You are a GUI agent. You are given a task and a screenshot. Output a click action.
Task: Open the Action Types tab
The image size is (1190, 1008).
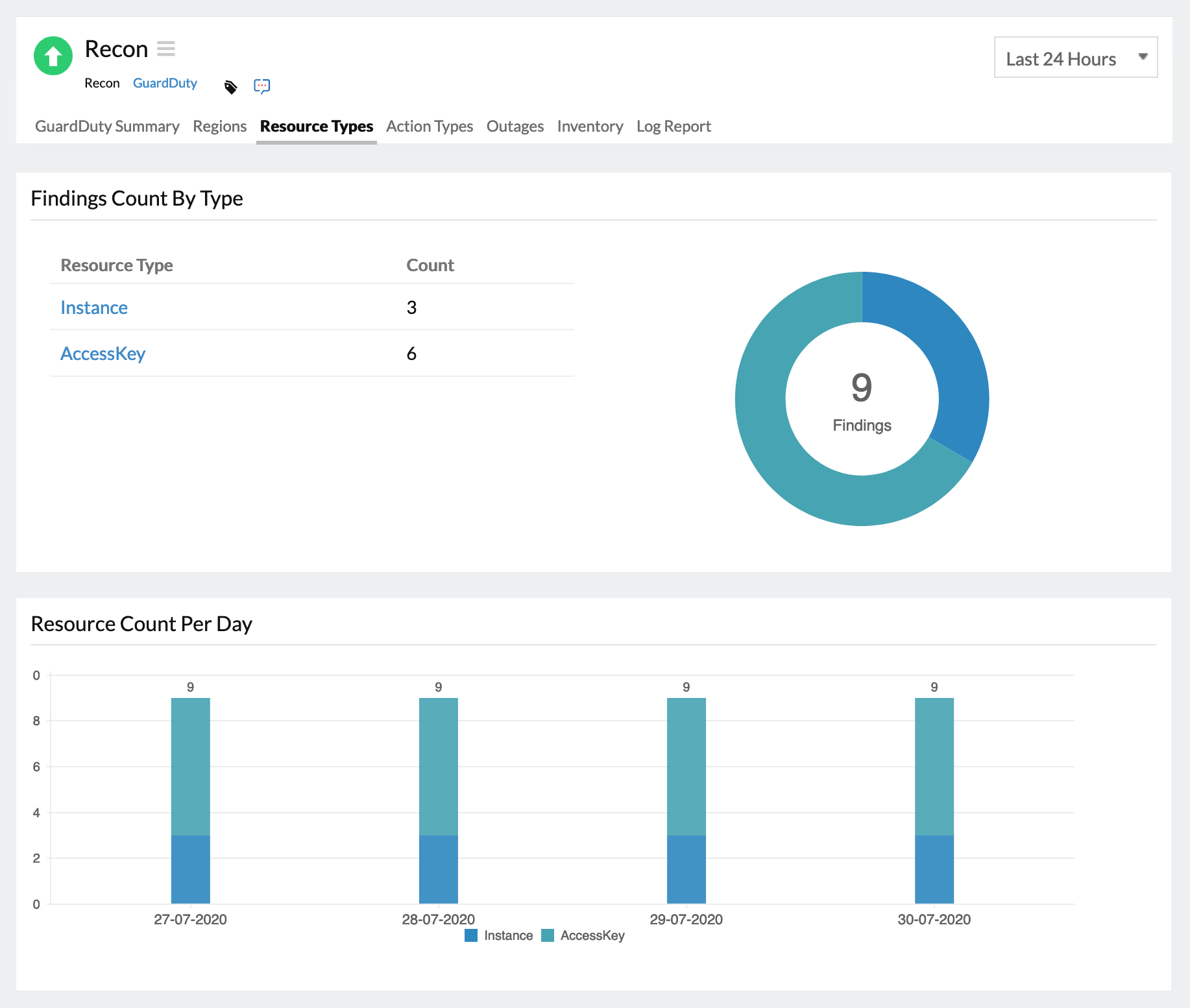click(429, 126)
